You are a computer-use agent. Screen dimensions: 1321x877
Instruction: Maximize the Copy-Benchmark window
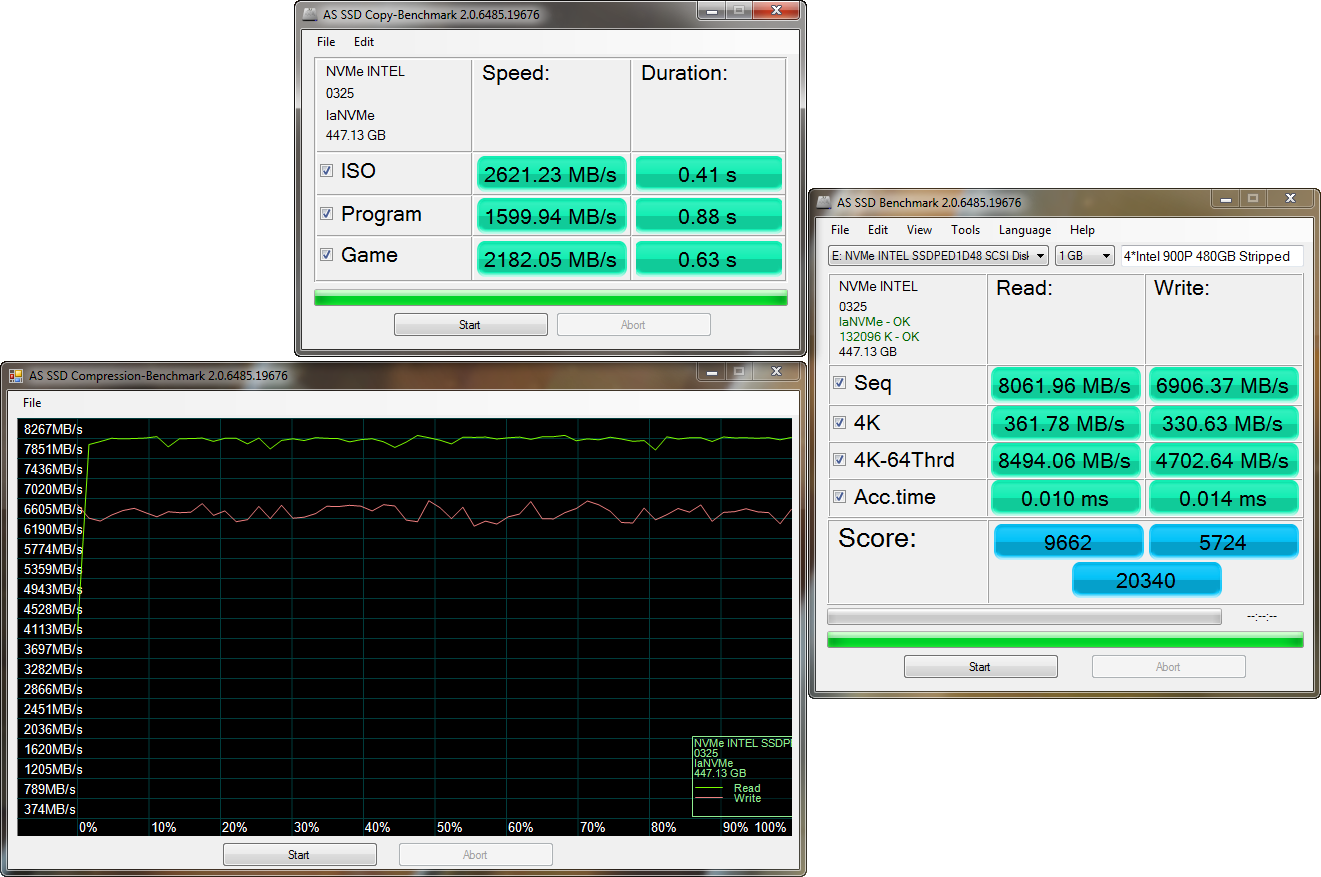click(x=739, y=9)
